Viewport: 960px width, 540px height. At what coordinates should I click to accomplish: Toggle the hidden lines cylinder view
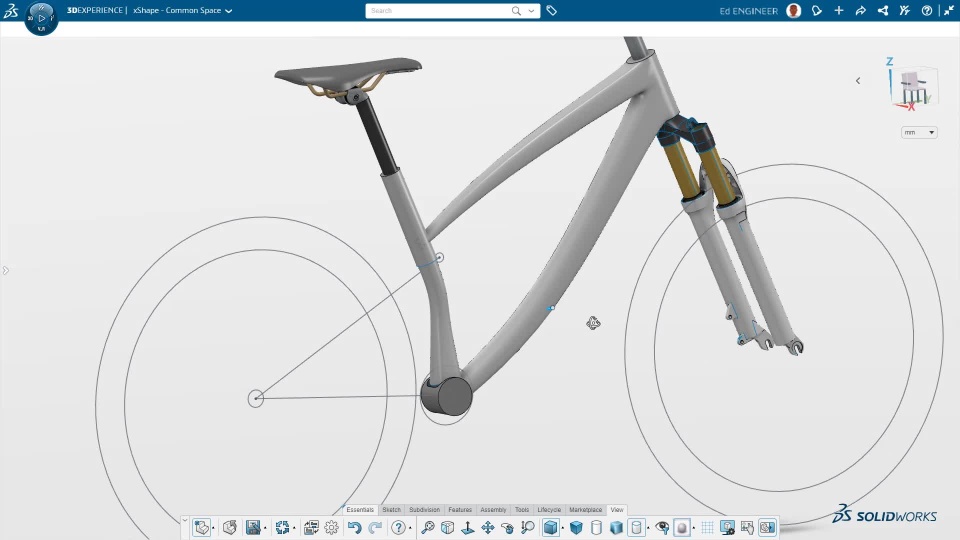(x=636, y=527)
